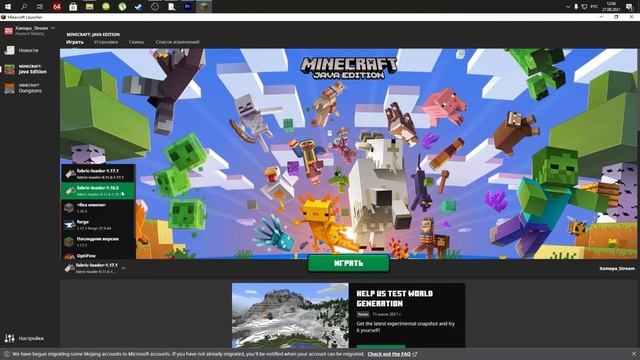Show hidden system tray icons
Viewport: 640px width, 360px height.
[568, 7]
